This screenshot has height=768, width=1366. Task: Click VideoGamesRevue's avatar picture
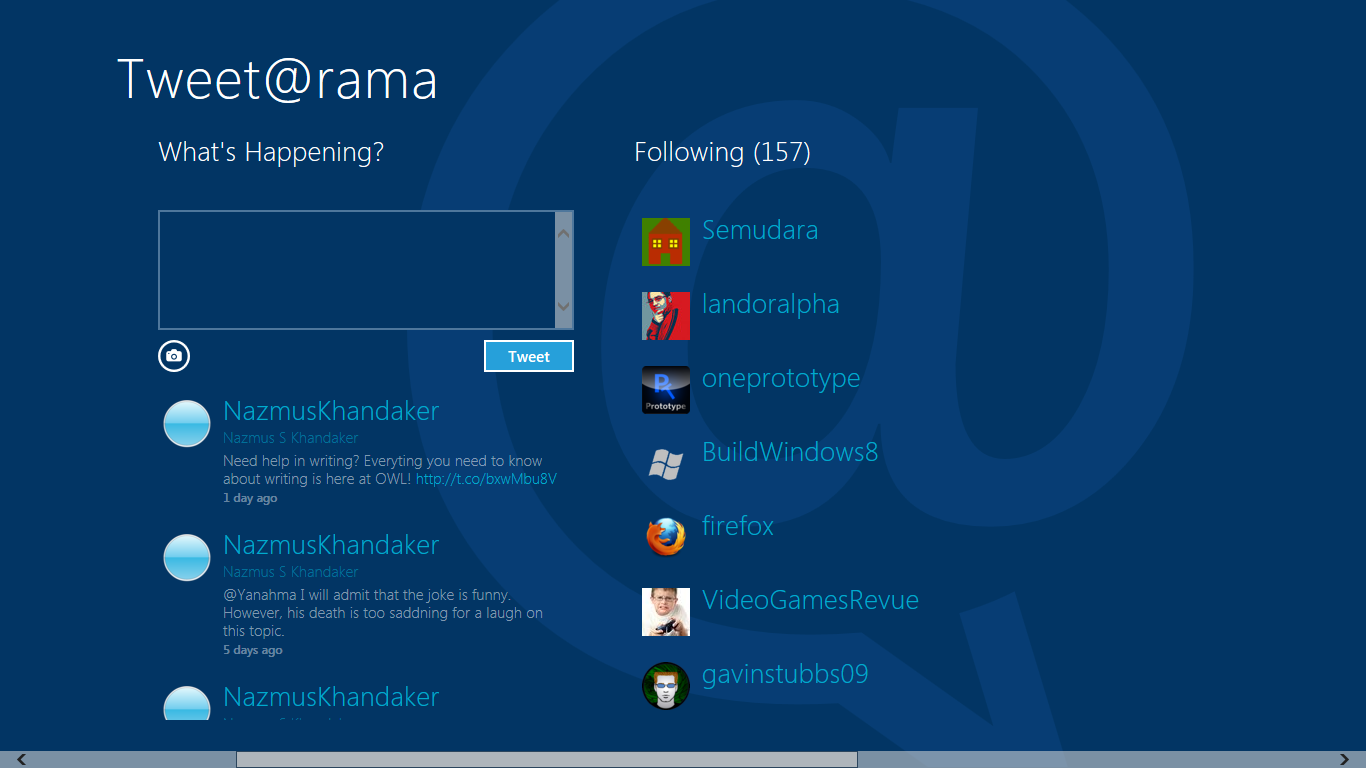click(665, 611)
